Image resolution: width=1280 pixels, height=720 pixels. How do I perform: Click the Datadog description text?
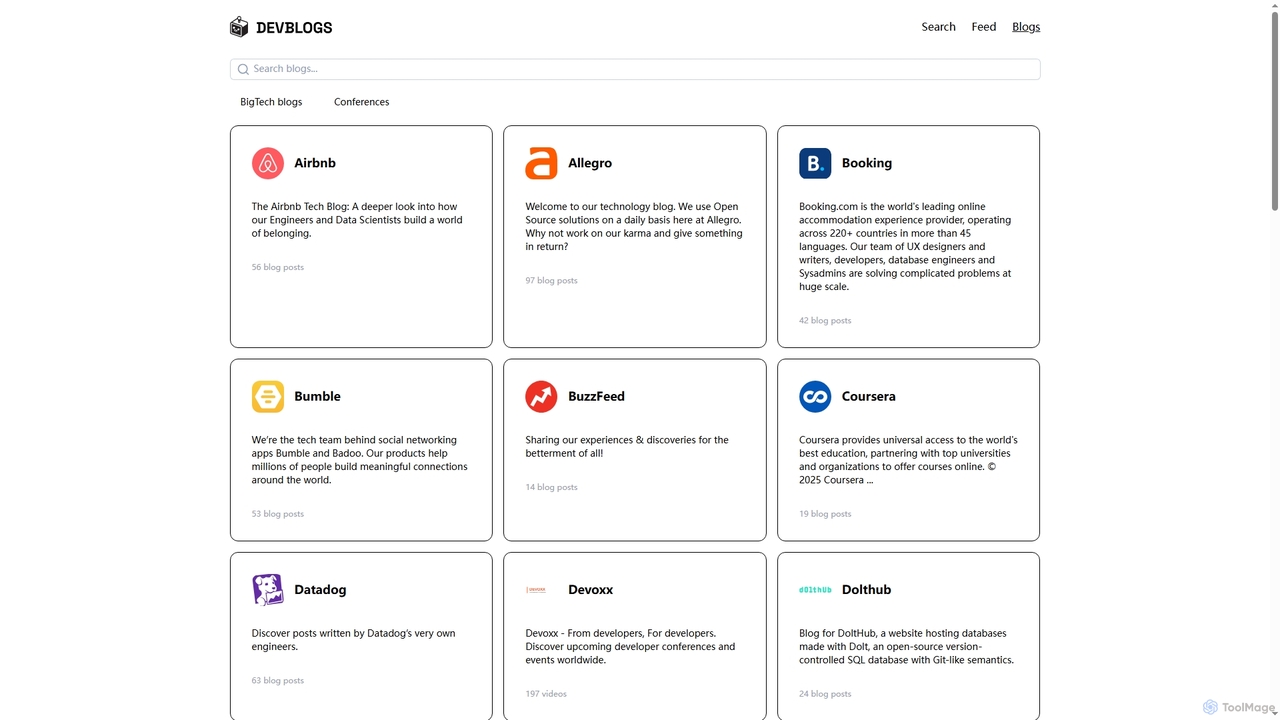click(x=354, y=640)
